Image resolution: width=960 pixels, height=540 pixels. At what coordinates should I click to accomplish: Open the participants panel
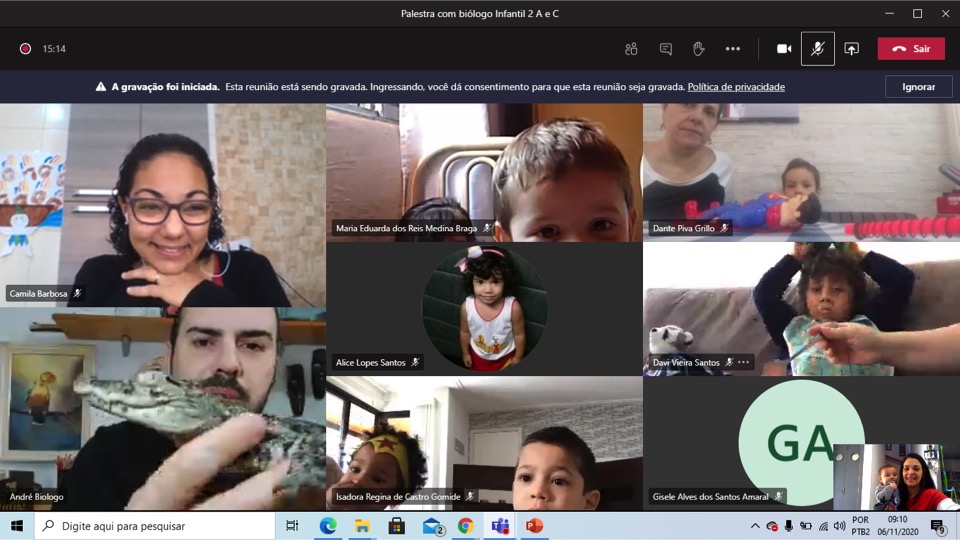(631, 49)
